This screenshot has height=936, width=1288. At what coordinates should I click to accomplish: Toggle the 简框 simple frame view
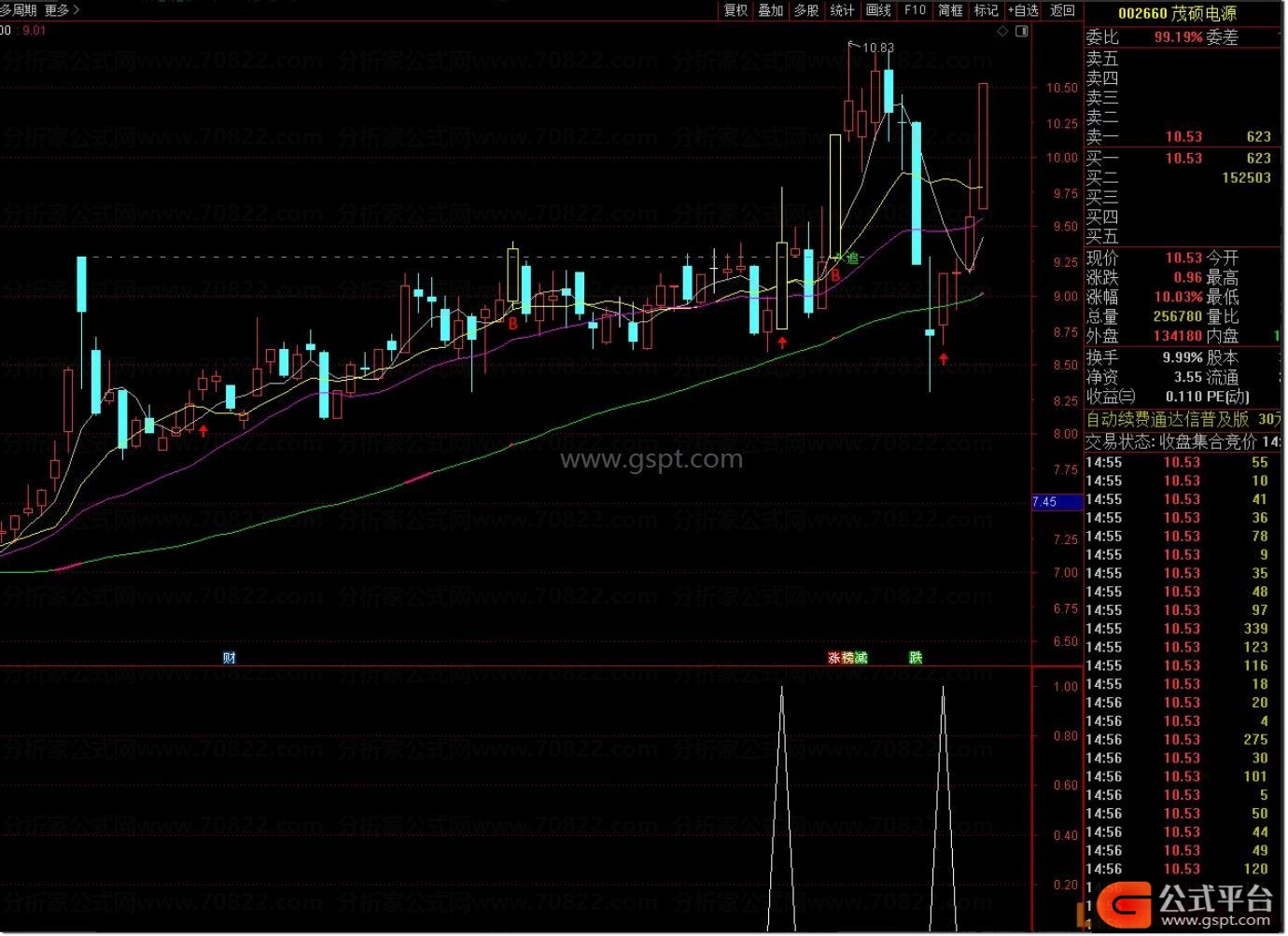pos(950,10)
